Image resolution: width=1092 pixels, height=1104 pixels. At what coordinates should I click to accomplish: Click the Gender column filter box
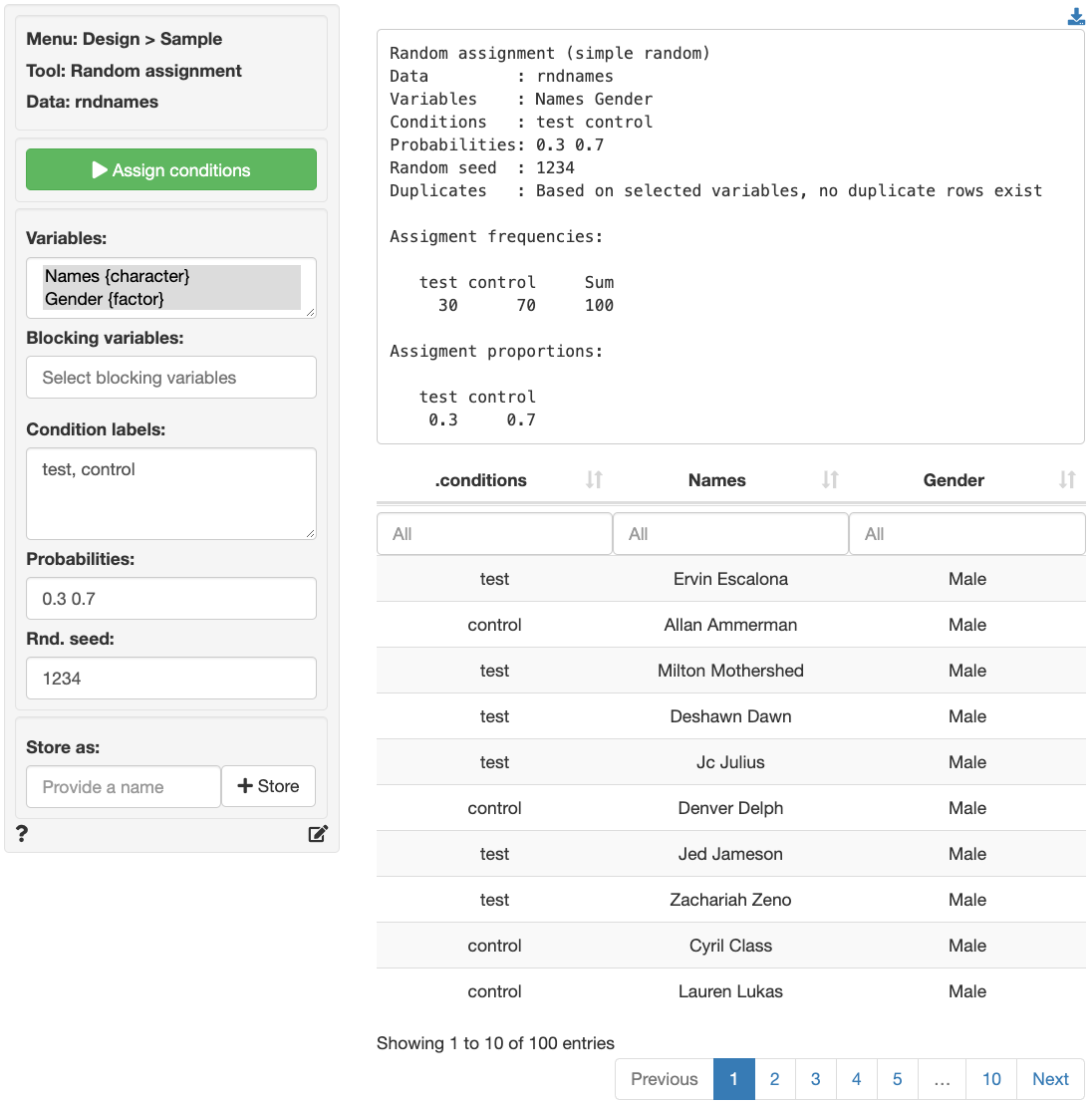tap(966, 534)
